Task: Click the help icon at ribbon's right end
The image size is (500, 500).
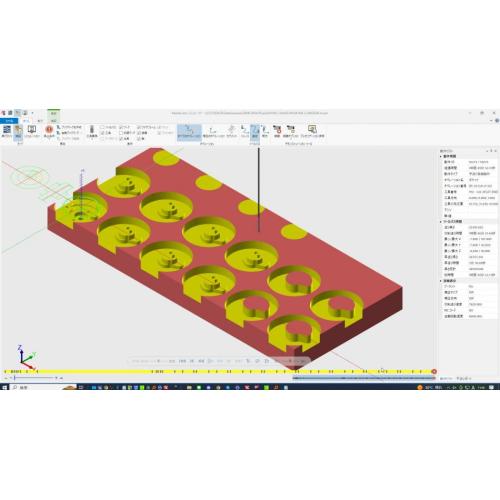Action: (x=497, y=121)
